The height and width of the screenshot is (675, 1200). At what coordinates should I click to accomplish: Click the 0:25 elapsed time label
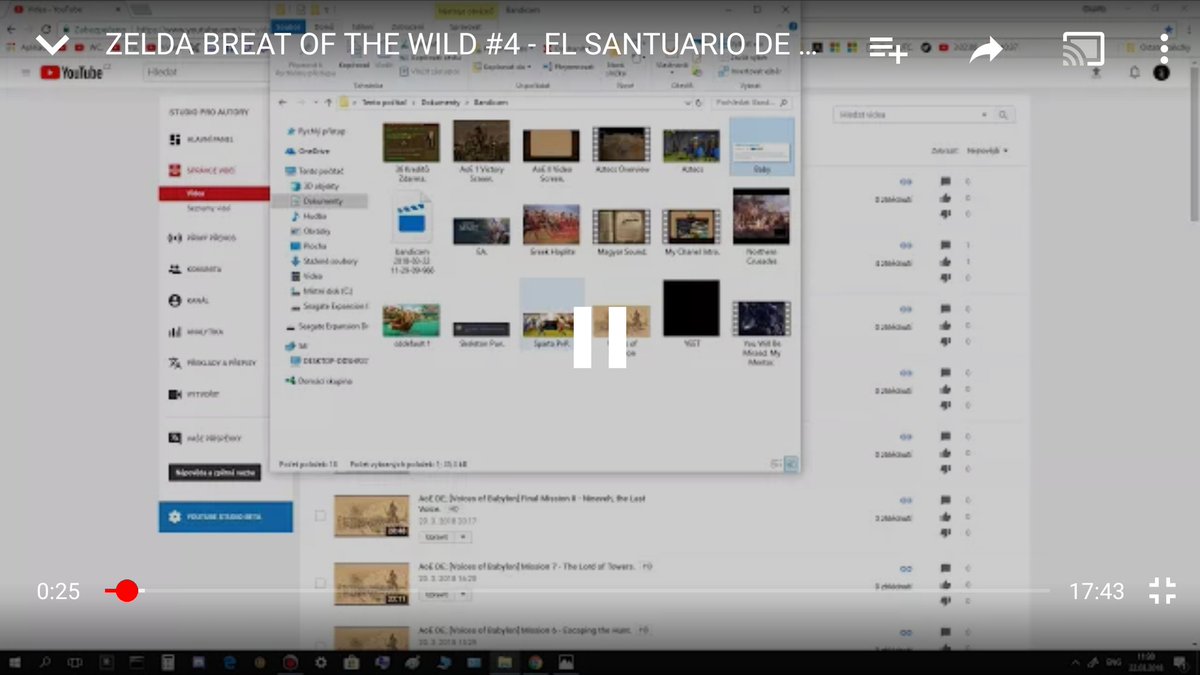(x=58, y=591)
